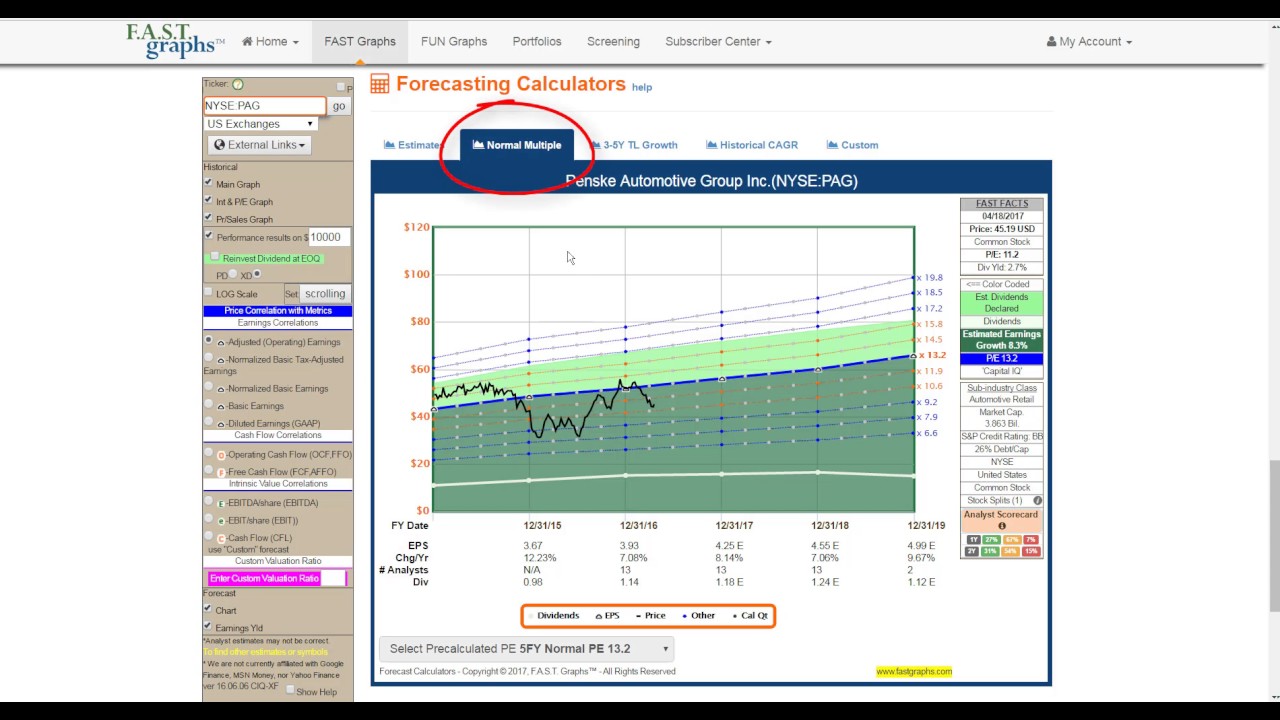
Task: Click the Analyst Scorecard info icon
Action: click(1001, 526)
